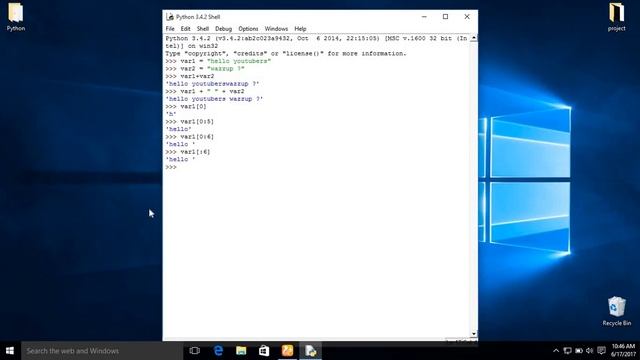Click the 'var1+var2' input line
Screen dimensions: 640x360
coord(189,76)
